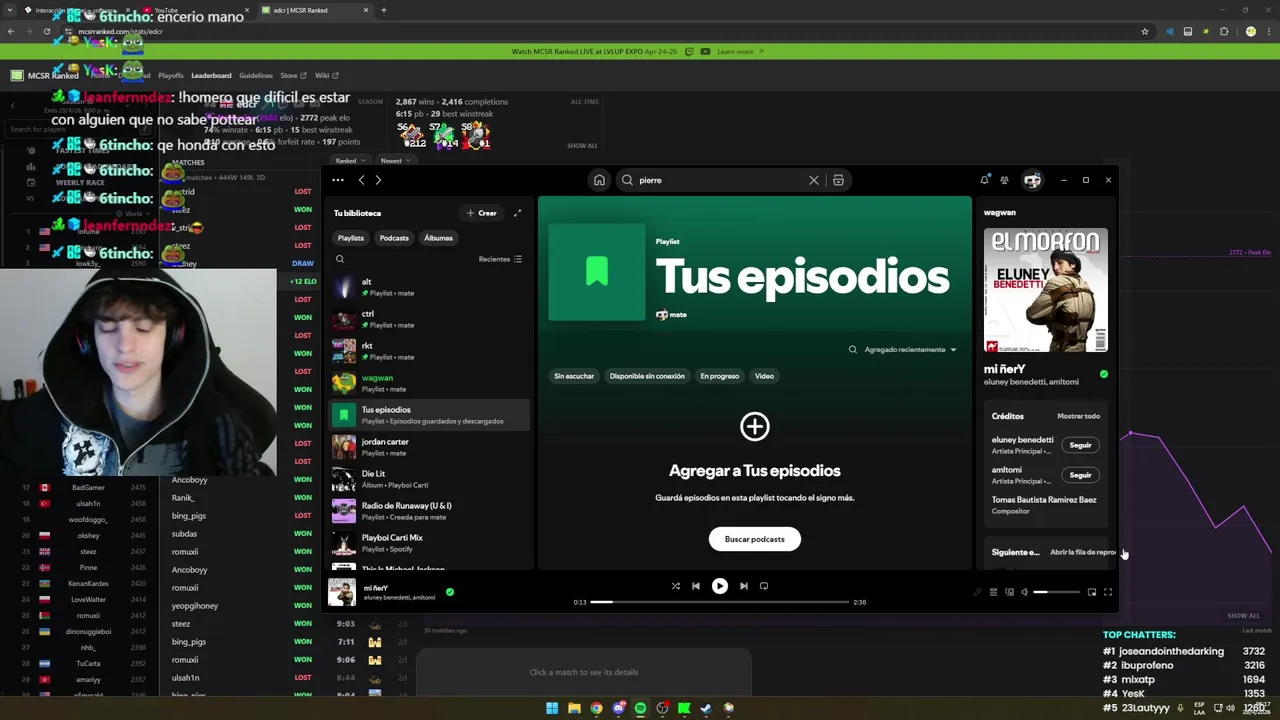Image resolution: width=1280 pixels, height=720 pixels.
Task: Open Spotify three-dots main menu
Action: pyautogui.click(x=338, y=180)
